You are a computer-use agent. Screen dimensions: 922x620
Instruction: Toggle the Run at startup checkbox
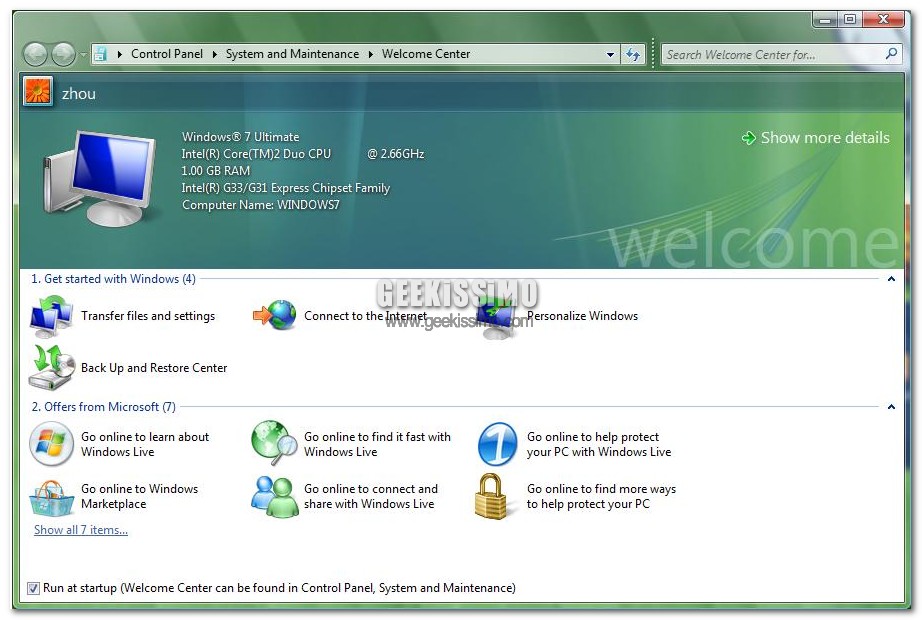pyautogui.click(x=34, y=588)
